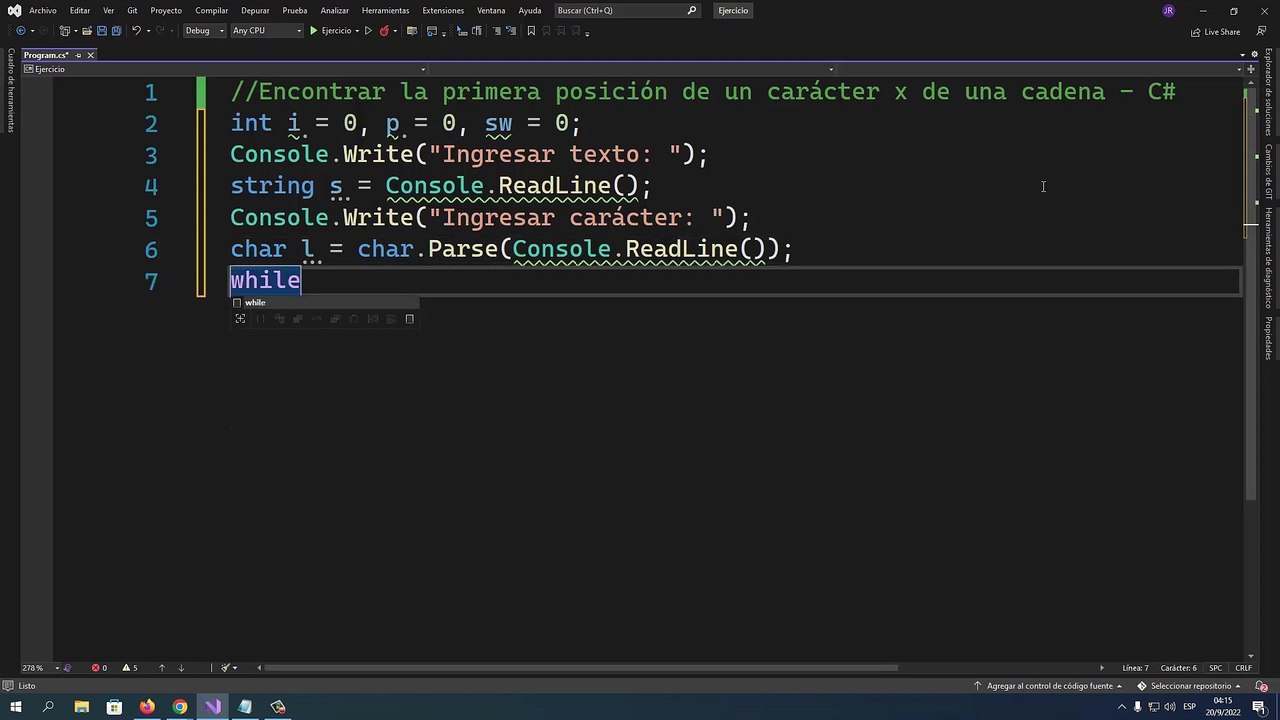Go to next issue with down arrow

pos(181,668)
